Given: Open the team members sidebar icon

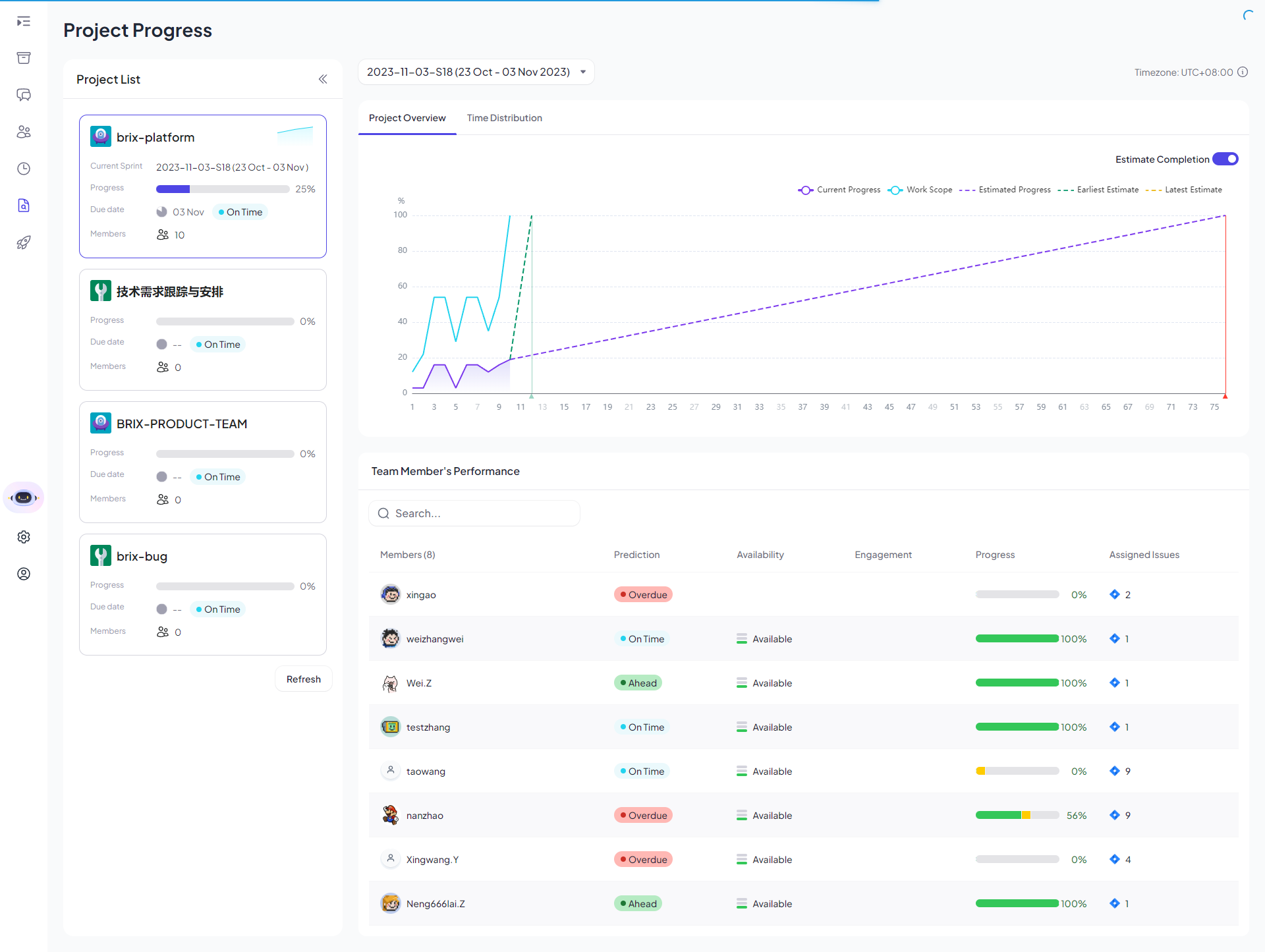Looking at the screenshot, I should pos(24,132).
